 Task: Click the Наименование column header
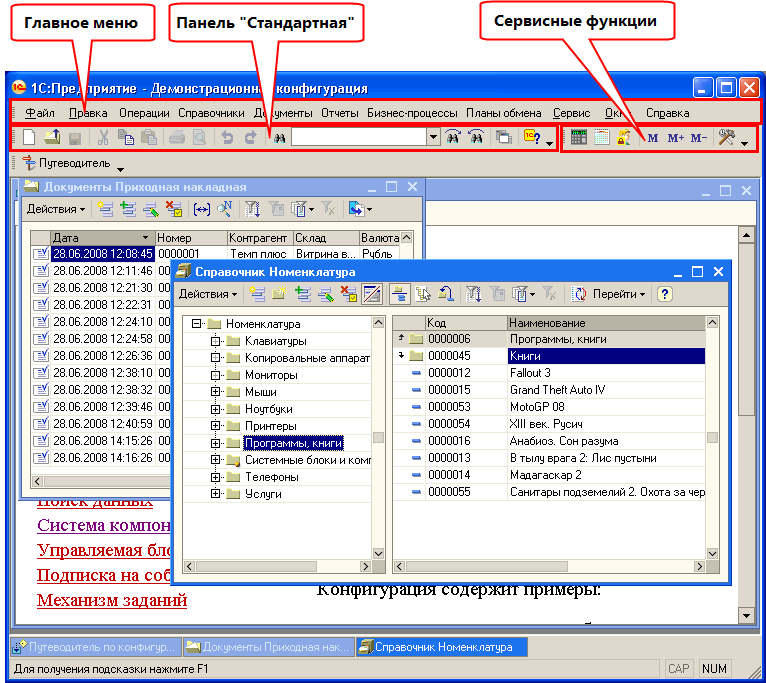point(606,323)
